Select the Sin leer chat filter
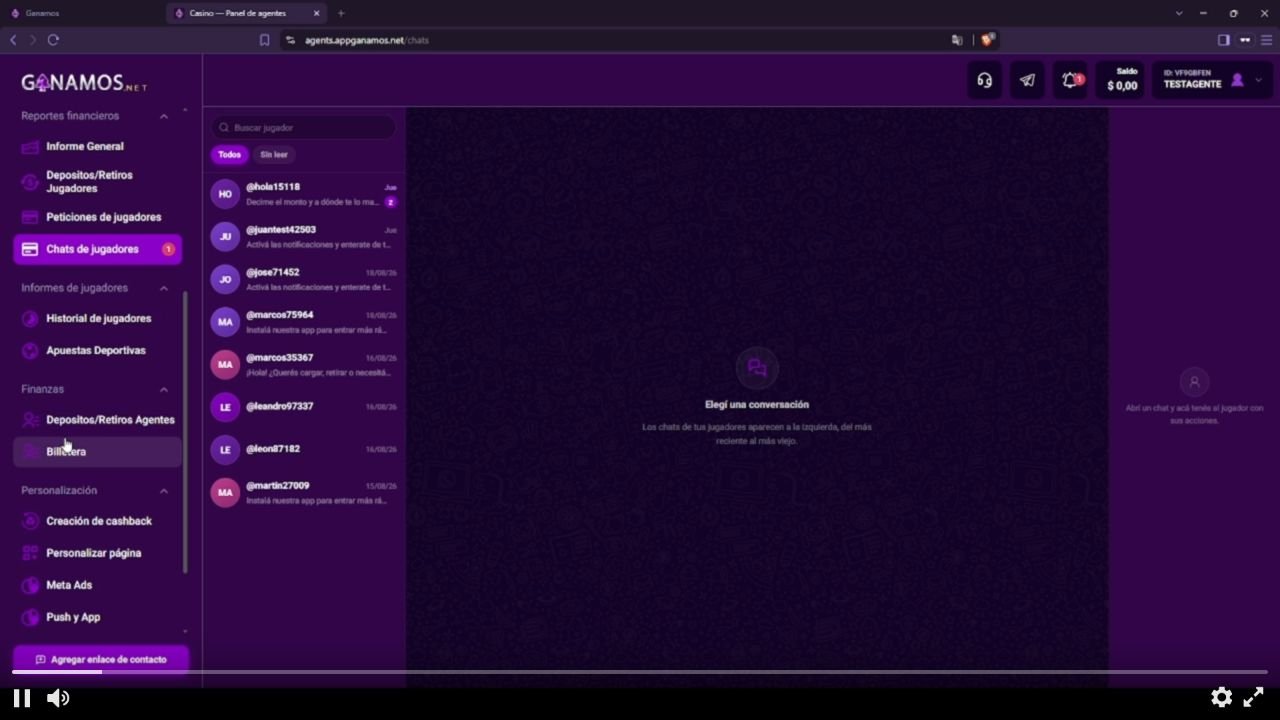The height and width of the screenshot is (720, 1280). click(x=274, y=155)
